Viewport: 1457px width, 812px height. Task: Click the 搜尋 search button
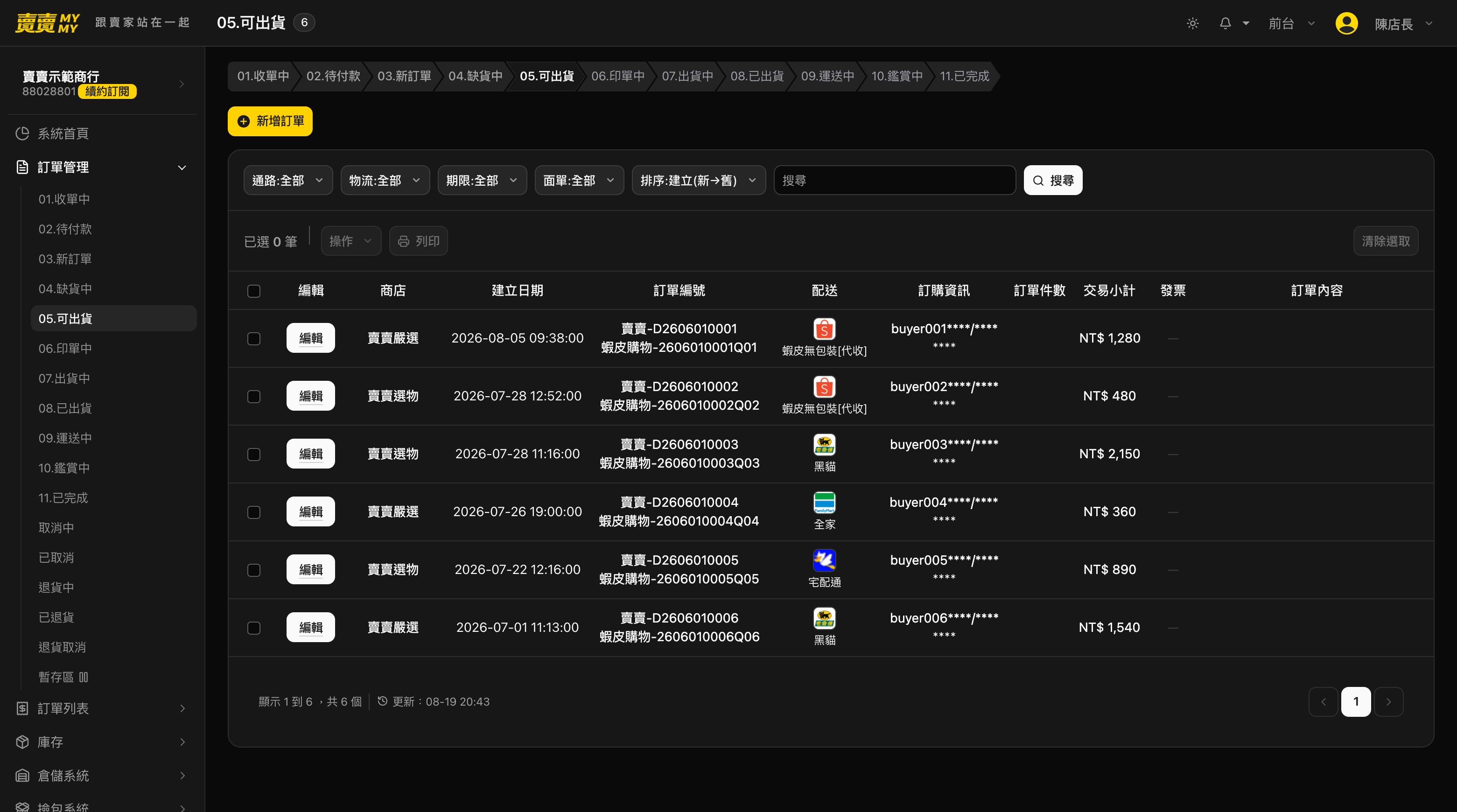click(x=1053, y=181)
